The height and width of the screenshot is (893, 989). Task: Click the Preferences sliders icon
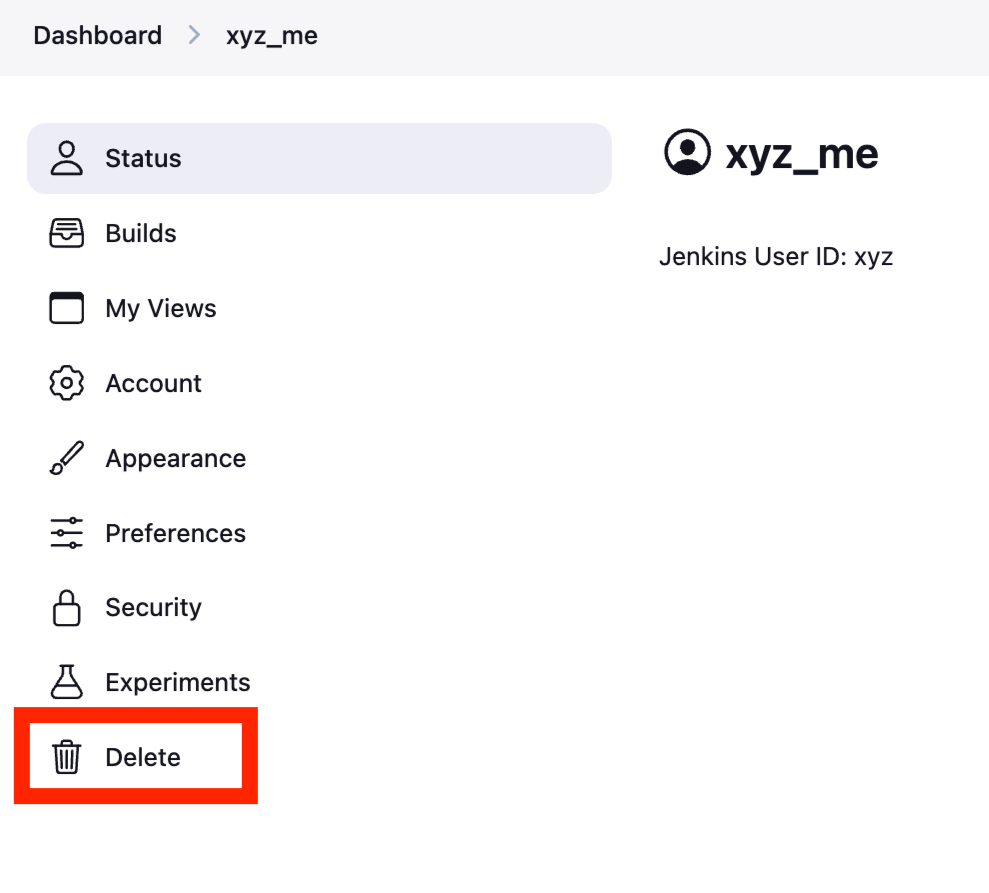[x=67, y=533]
